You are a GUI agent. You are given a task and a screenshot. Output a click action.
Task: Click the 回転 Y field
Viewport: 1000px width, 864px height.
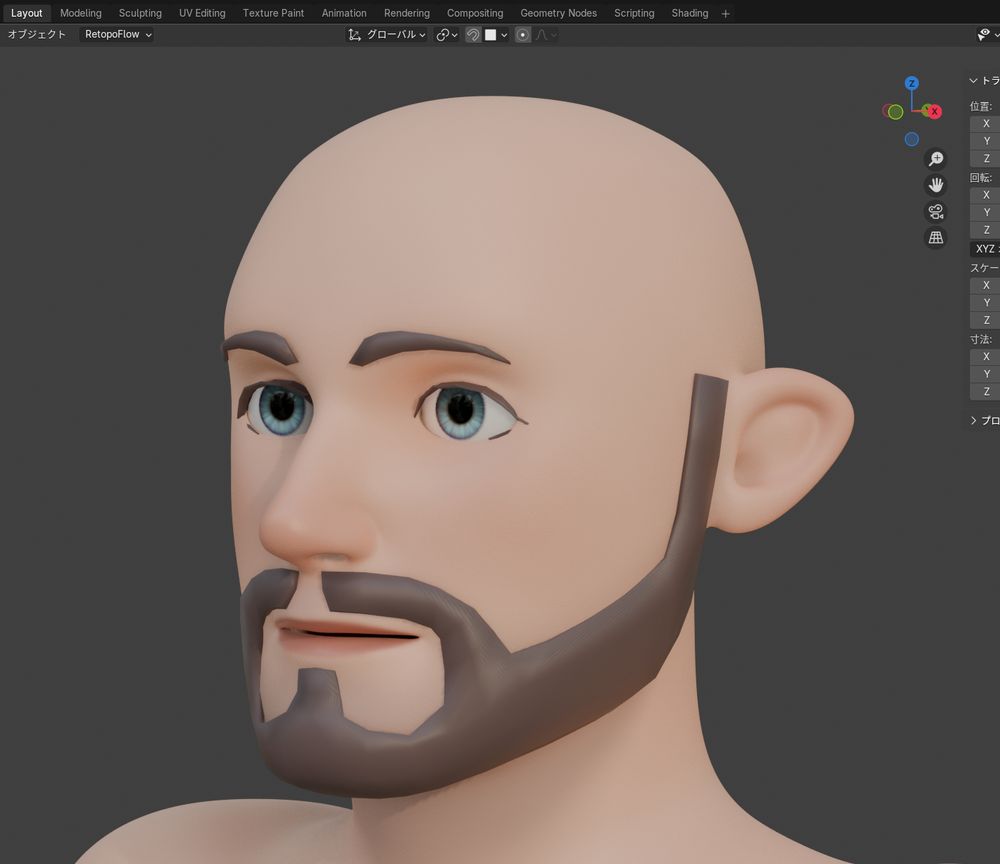tap(985, 212)
